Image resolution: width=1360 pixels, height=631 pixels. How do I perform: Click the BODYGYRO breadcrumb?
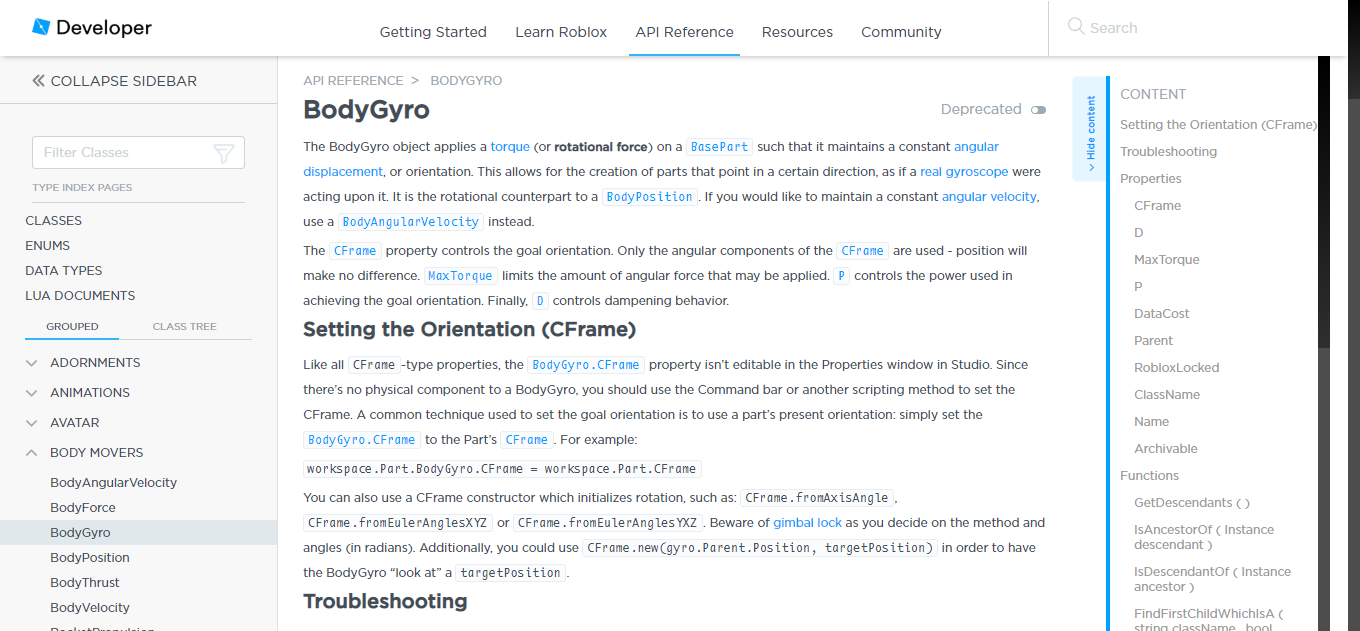[x=466, y=81]
